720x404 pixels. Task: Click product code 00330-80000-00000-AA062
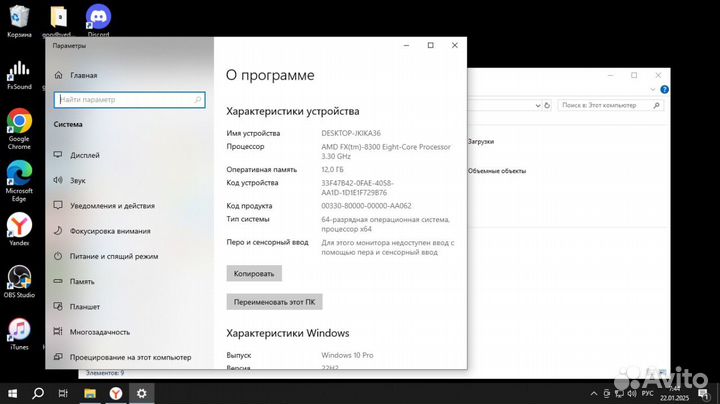tap(366, 206)
